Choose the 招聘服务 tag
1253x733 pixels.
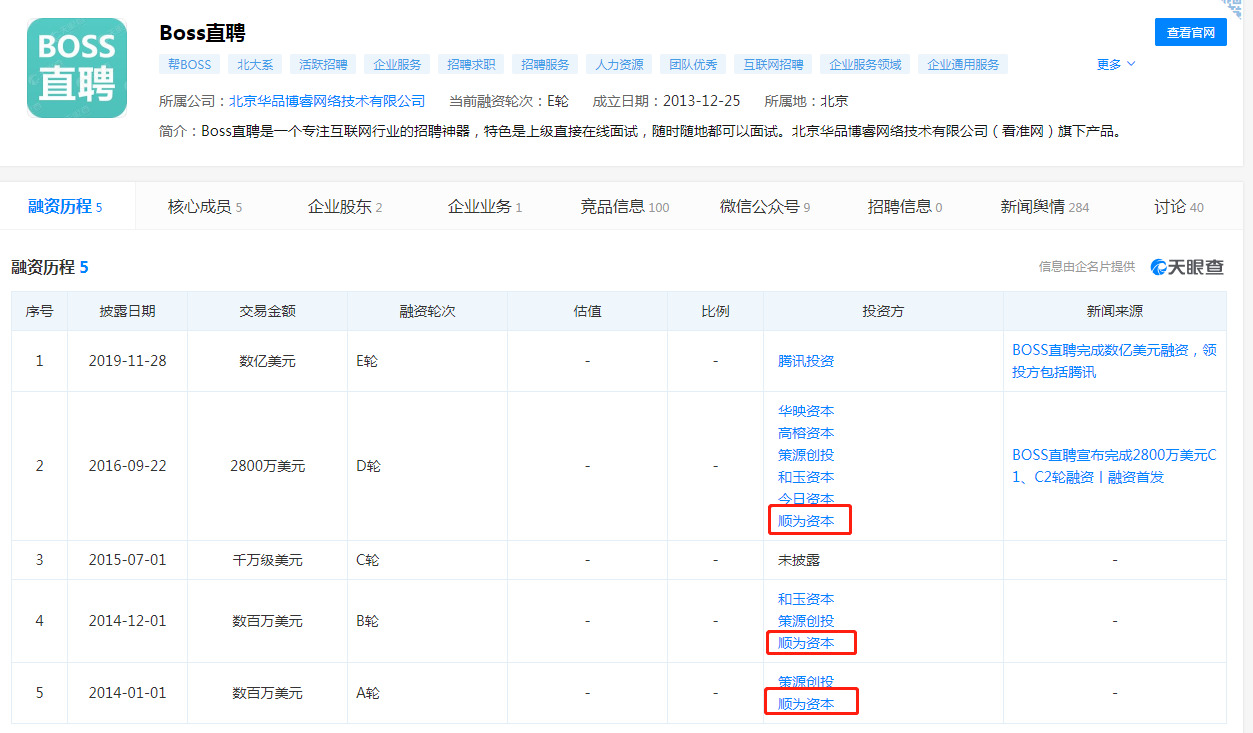pyautogui.click(x=545, y=64)
